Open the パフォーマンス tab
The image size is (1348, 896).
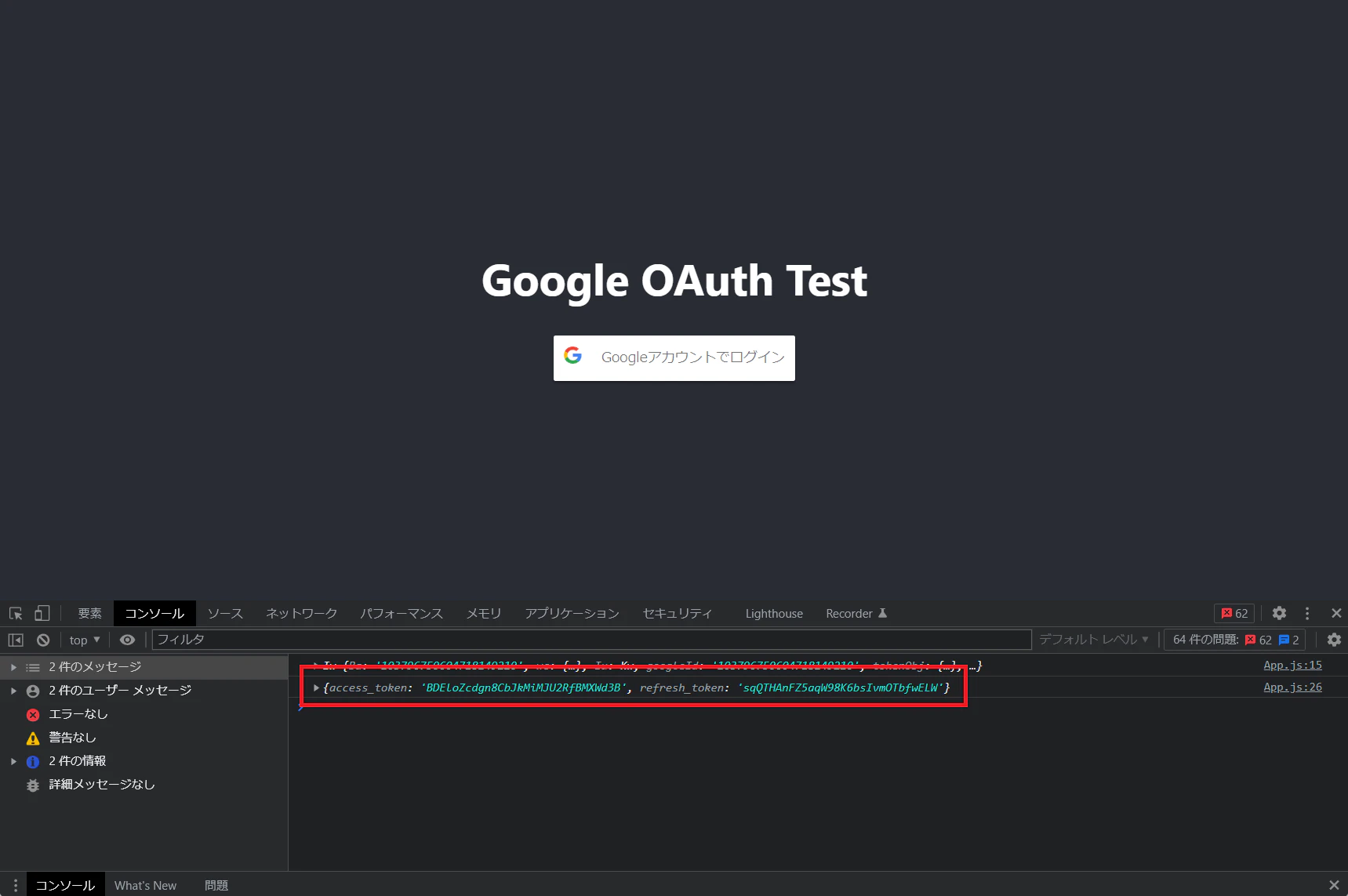pyautogui.click(x=401, y=613)
